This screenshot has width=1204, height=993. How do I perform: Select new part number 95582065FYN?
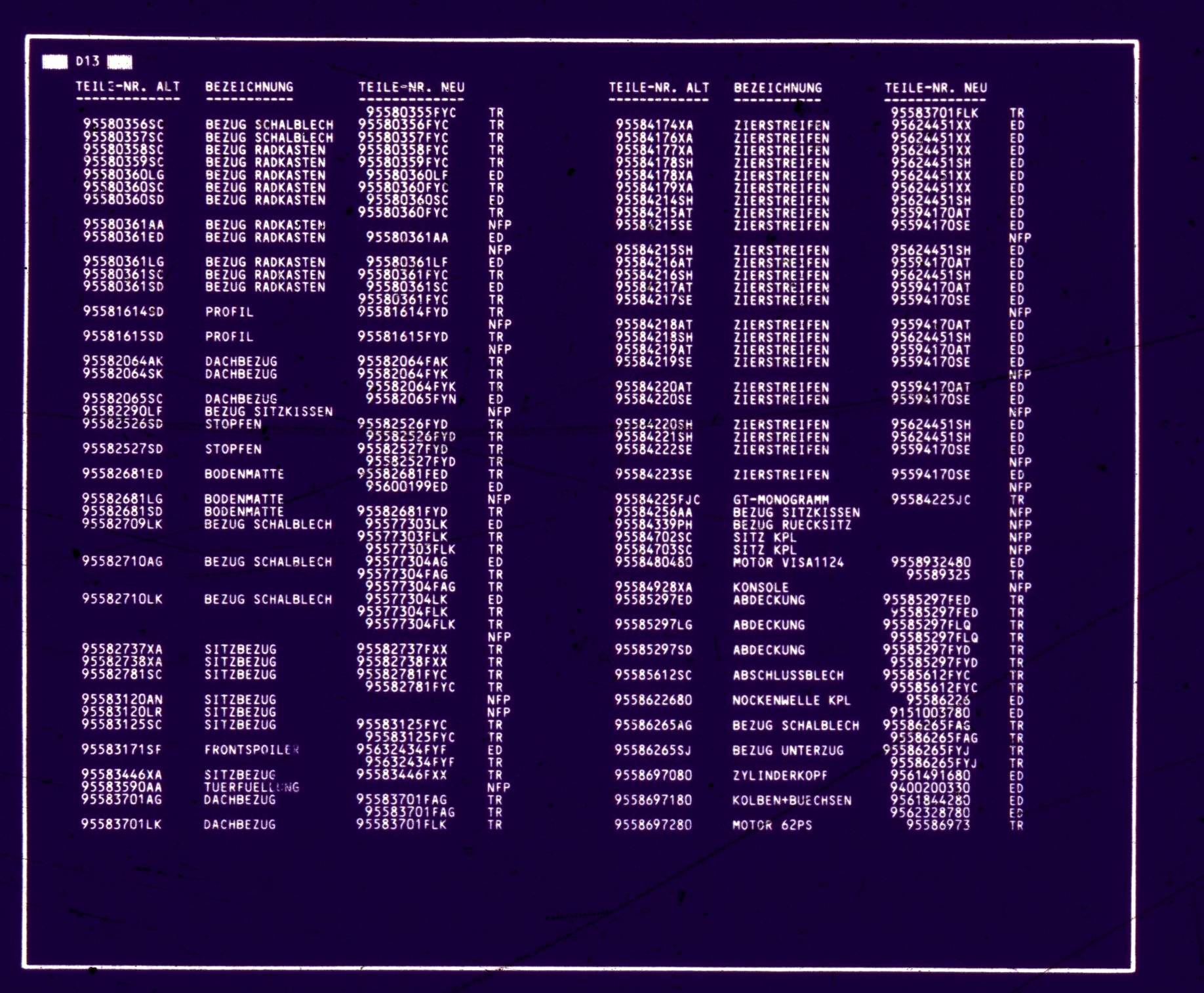(411, 399)
